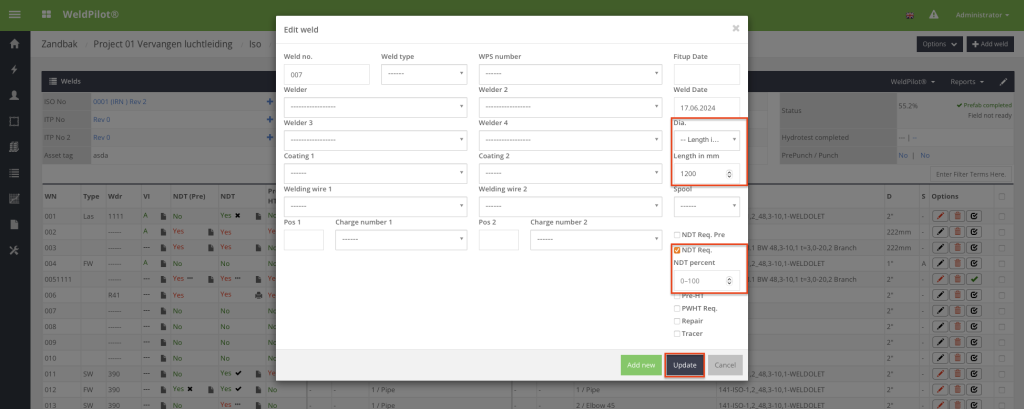Click the hamburger menu icon at top left

coord(16,15)
